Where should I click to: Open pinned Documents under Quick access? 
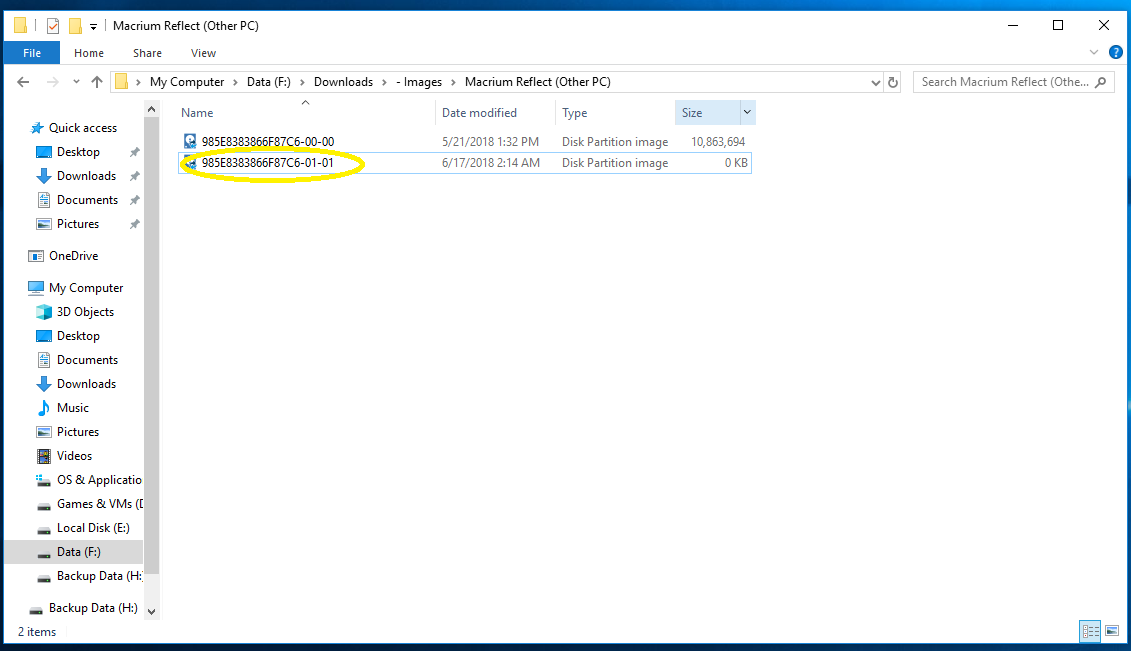pyautogui.click(x=87, y=200)
